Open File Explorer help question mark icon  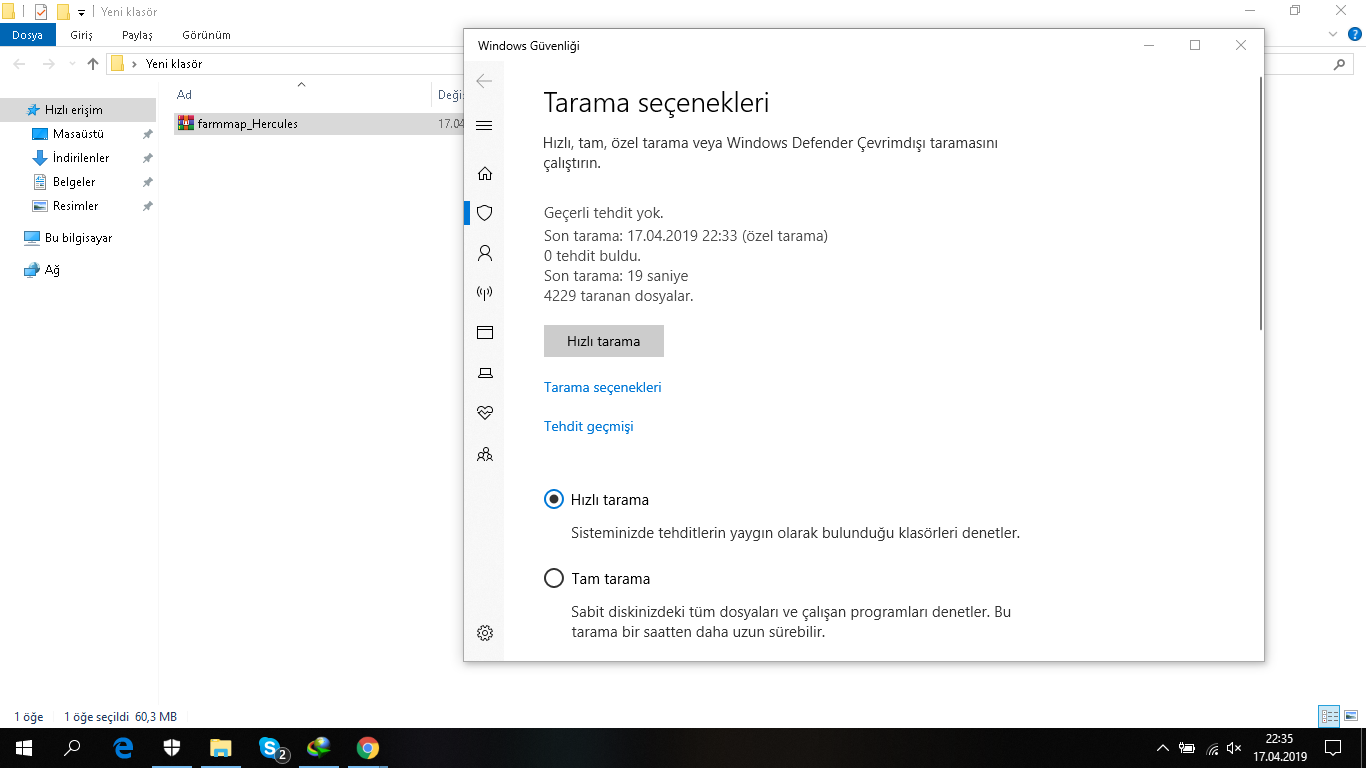(1353, 34)
